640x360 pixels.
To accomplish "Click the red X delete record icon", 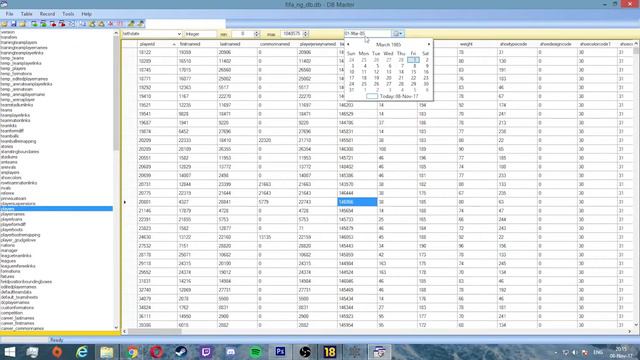I will tap(111, 24).
